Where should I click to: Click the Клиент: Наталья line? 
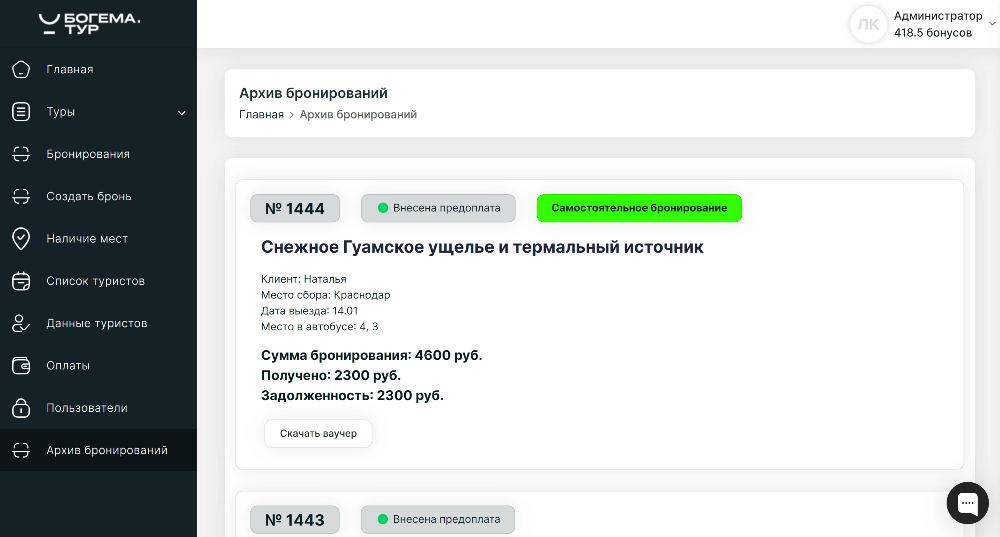pyautogui.click(x=304, y=279)
